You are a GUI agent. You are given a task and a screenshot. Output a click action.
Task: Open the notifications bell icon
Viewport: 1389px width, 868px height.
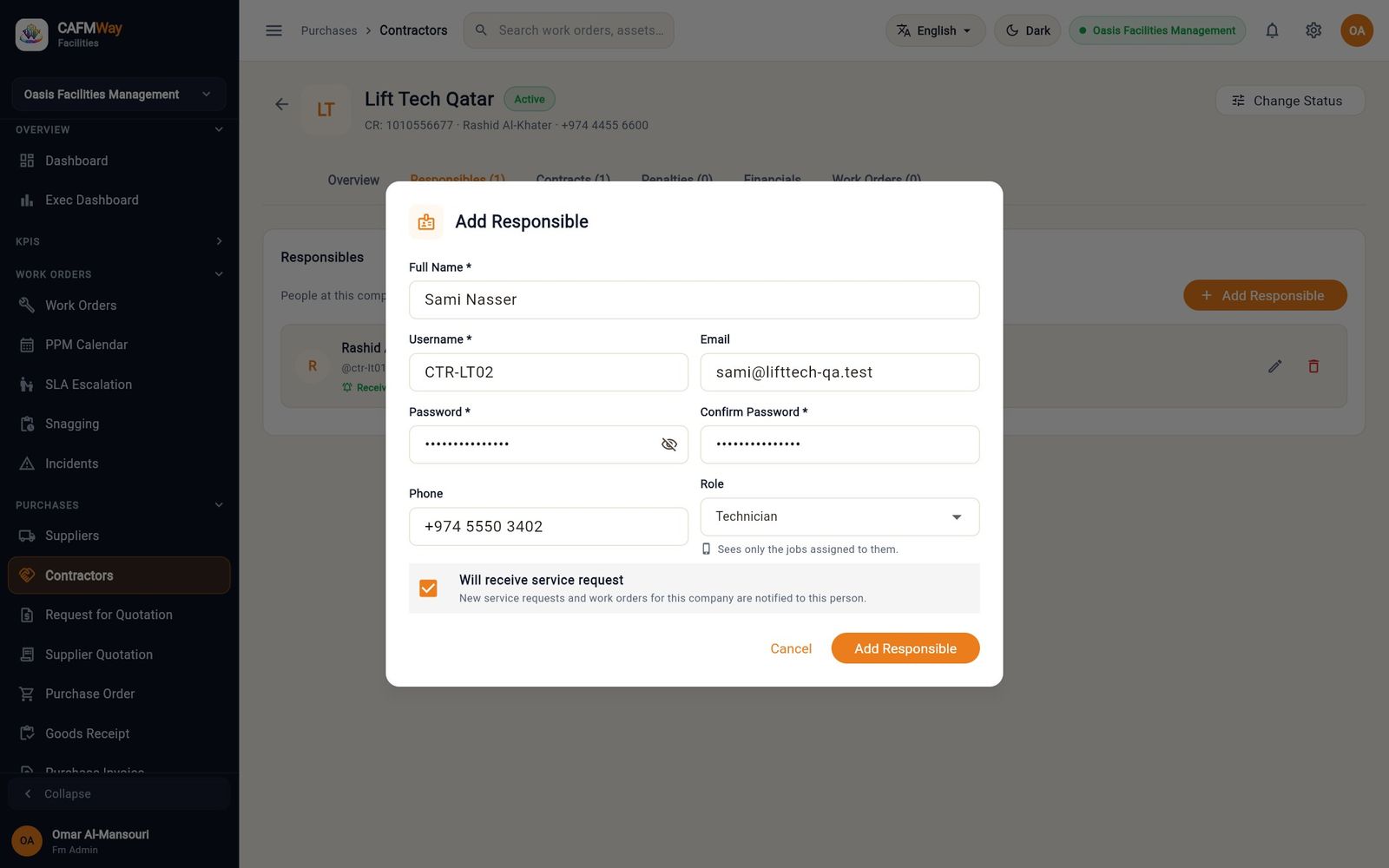click(x=1272, y=30)
